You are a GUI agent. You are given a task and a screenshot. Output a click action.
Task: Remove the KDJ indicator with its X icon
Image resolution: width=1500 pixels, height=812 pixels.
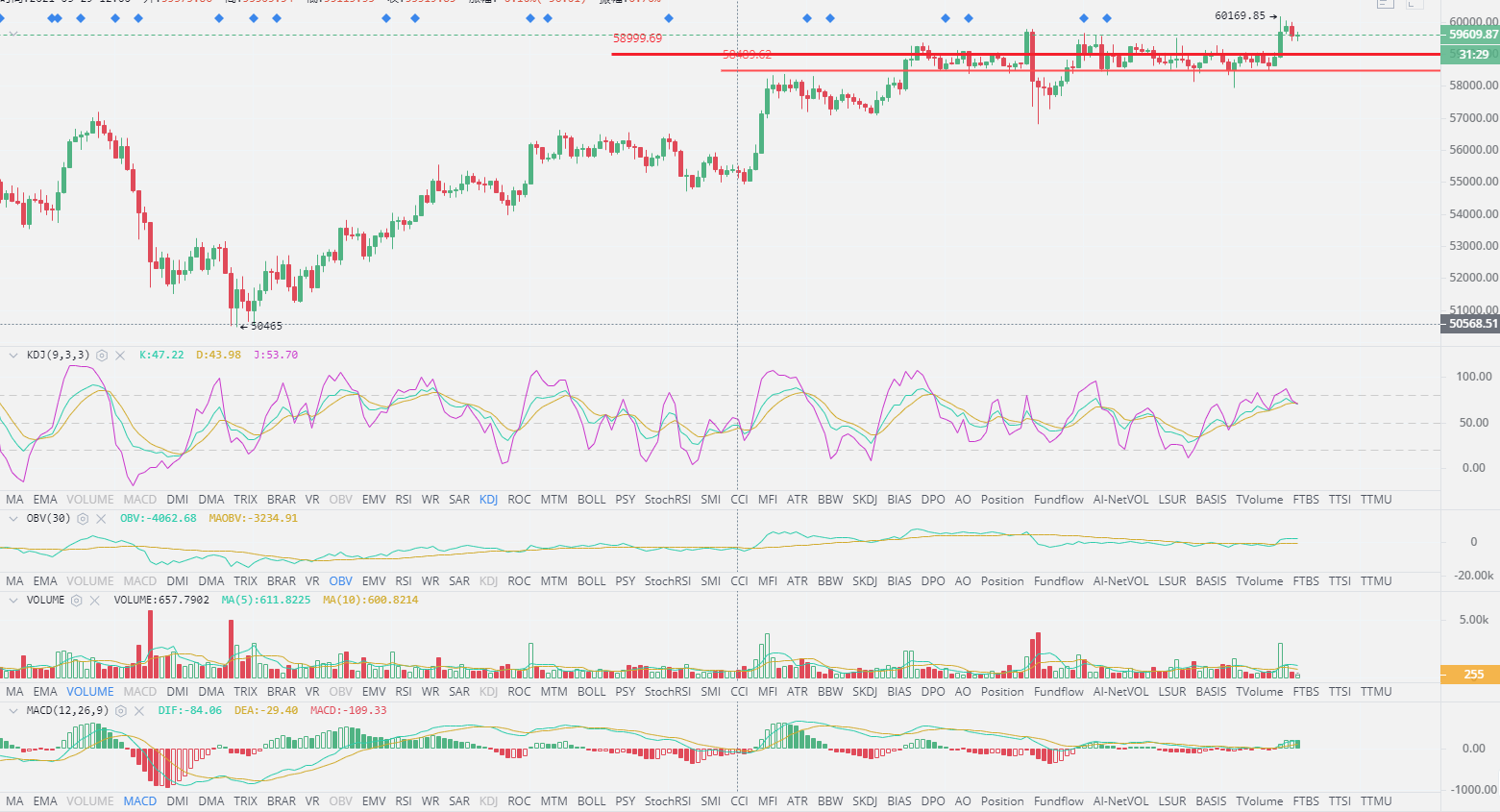119,355
